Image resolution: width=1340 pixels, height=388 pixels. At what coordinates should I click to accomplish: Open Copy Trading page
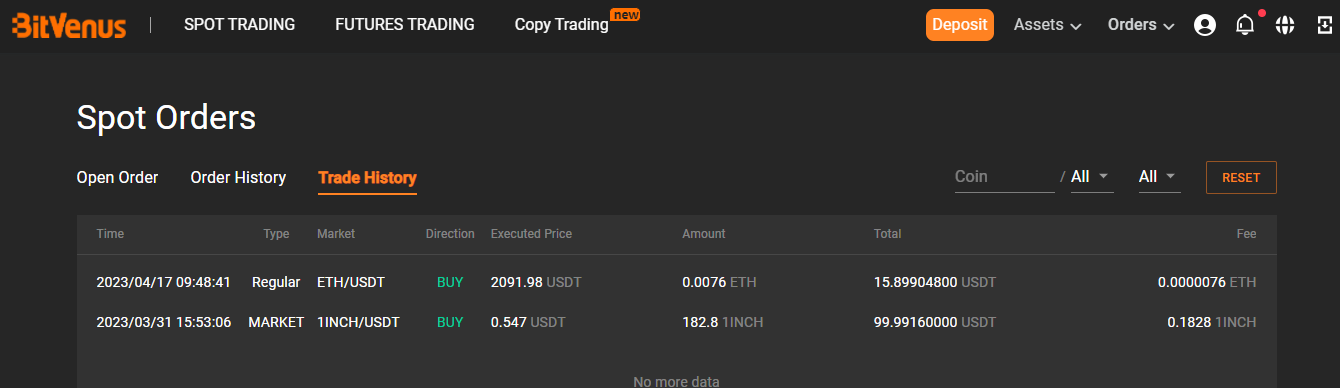coord(562,25)
